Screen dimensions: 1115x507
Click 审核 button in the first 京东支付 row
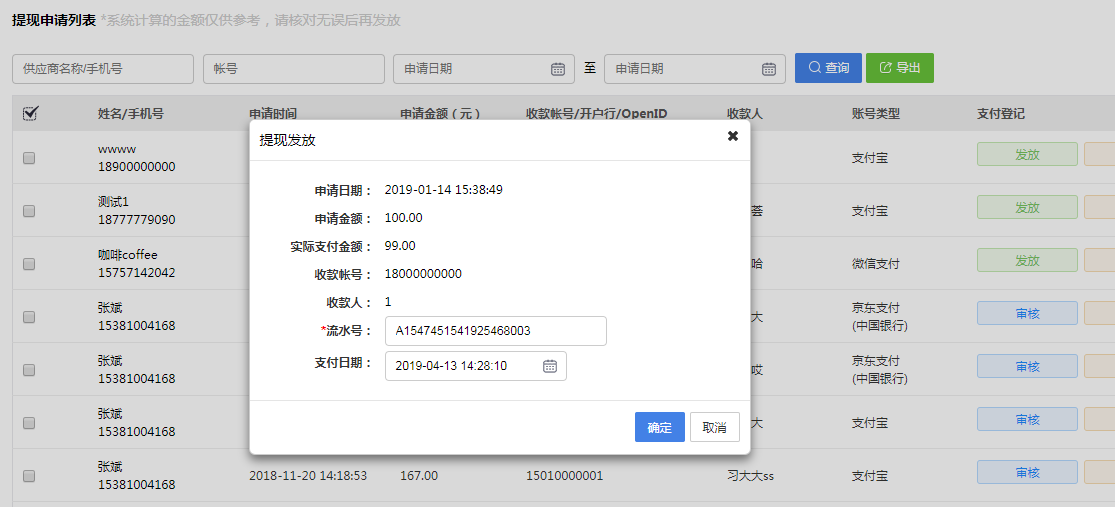click(x=1027, y=313)
